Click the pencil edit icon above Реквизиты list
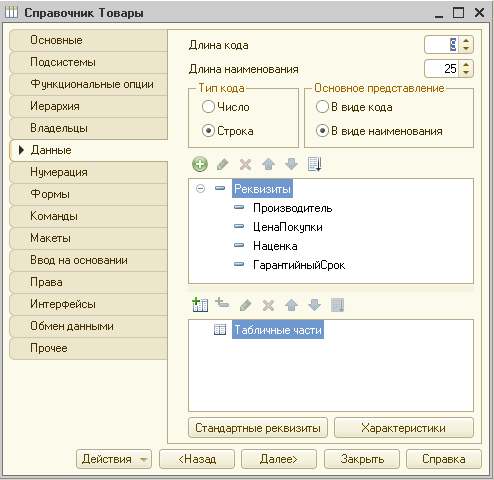This screenshot has height=480, width=494. click(x=223, y=164)
